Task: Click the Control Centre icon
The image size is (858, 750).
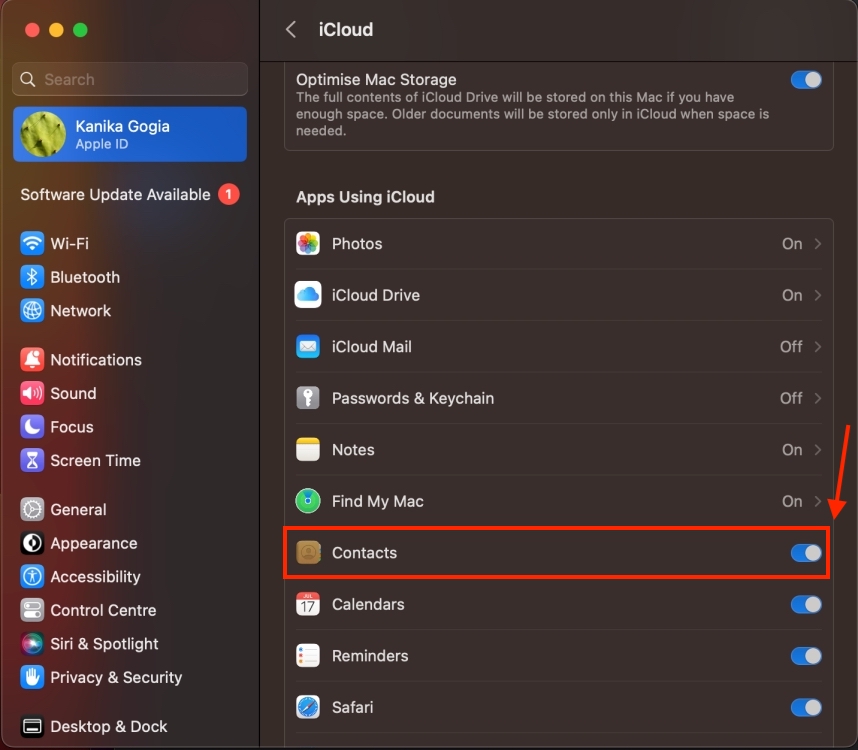Action: point(32,610)
